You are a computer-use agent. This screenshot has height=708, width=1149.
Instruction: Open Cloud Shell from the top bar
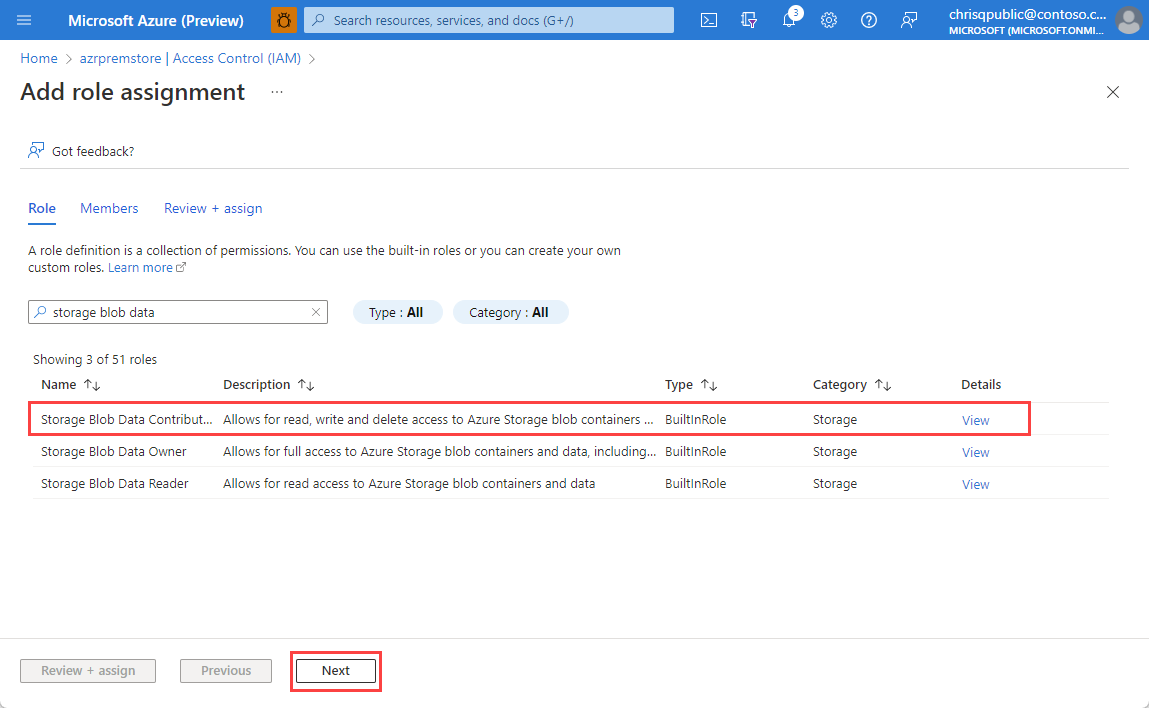coord(709,21)
